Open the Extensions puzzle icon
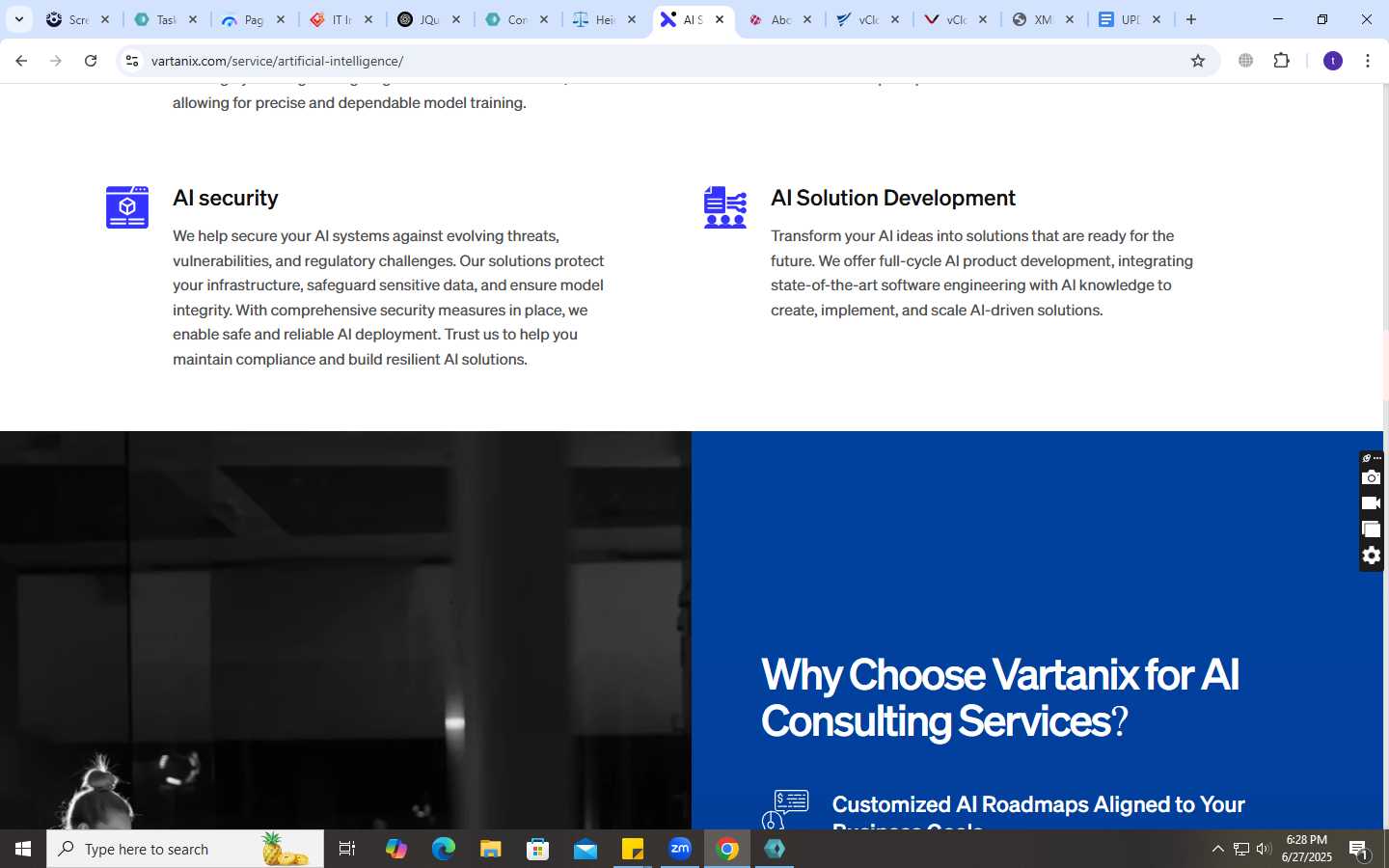 click(x=1282, y=61)
